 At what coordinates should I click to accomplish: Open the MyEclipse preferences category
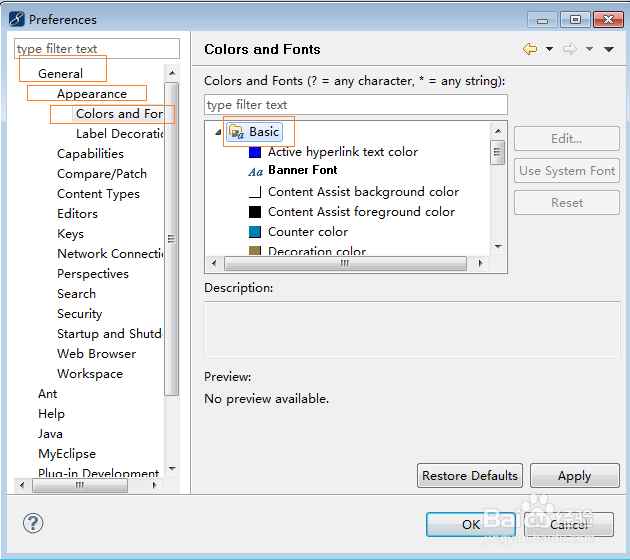tap(67, 454)
